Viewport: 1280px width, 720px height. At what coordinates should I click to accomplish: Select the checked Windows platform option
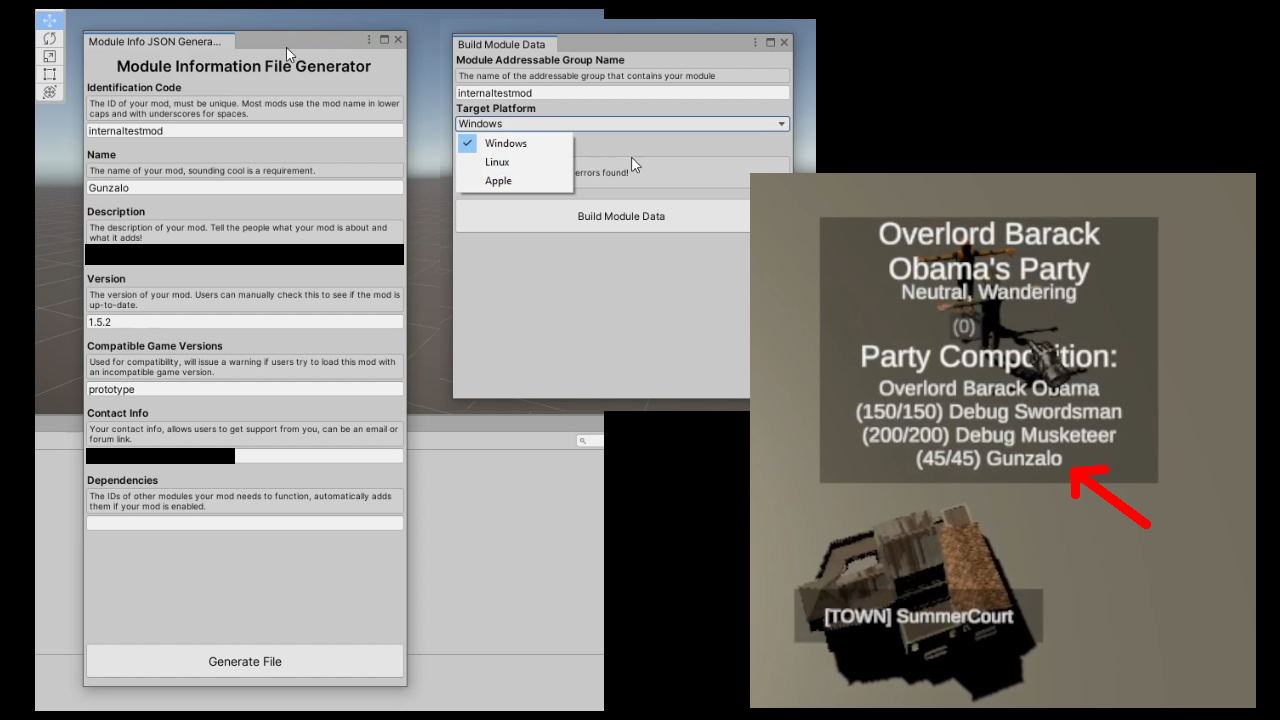click(505, 143)
